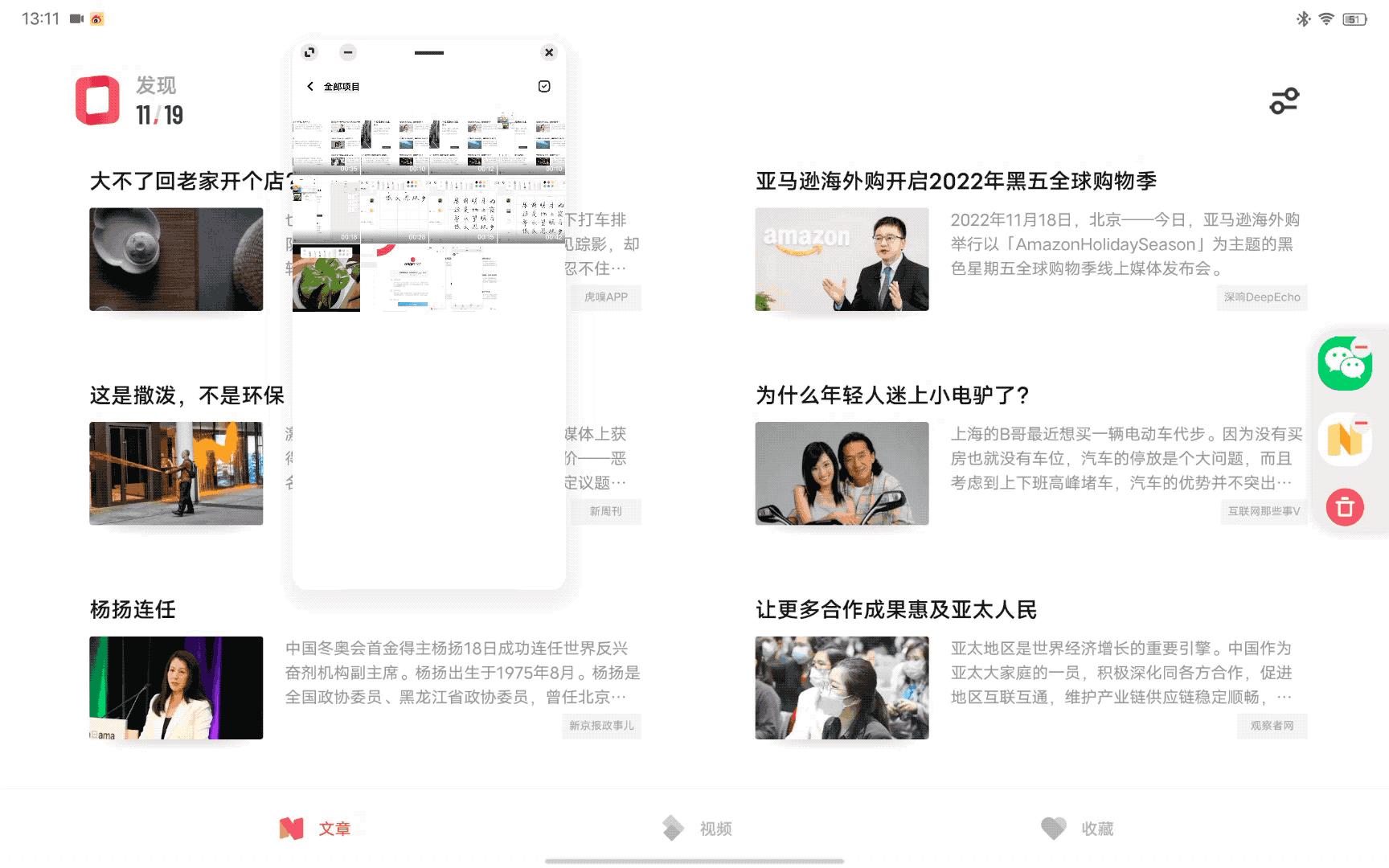This screenshot has height=868, width=1389.
Task: Click the 全部项目 title in the gallery window
Action: point(342,86)
